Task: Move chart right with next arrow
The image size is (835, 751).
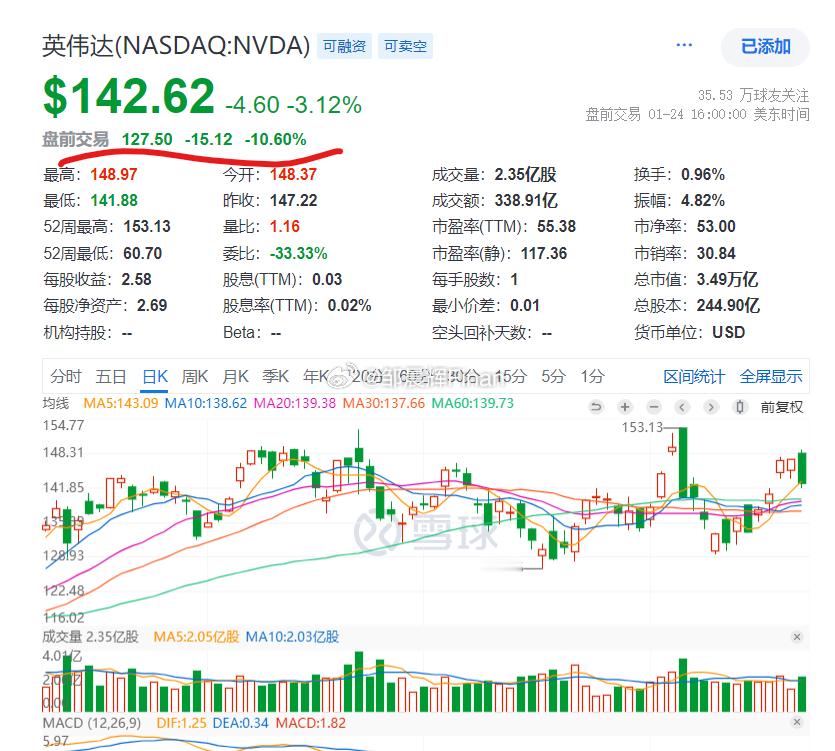Action: (x=710, y=407)
